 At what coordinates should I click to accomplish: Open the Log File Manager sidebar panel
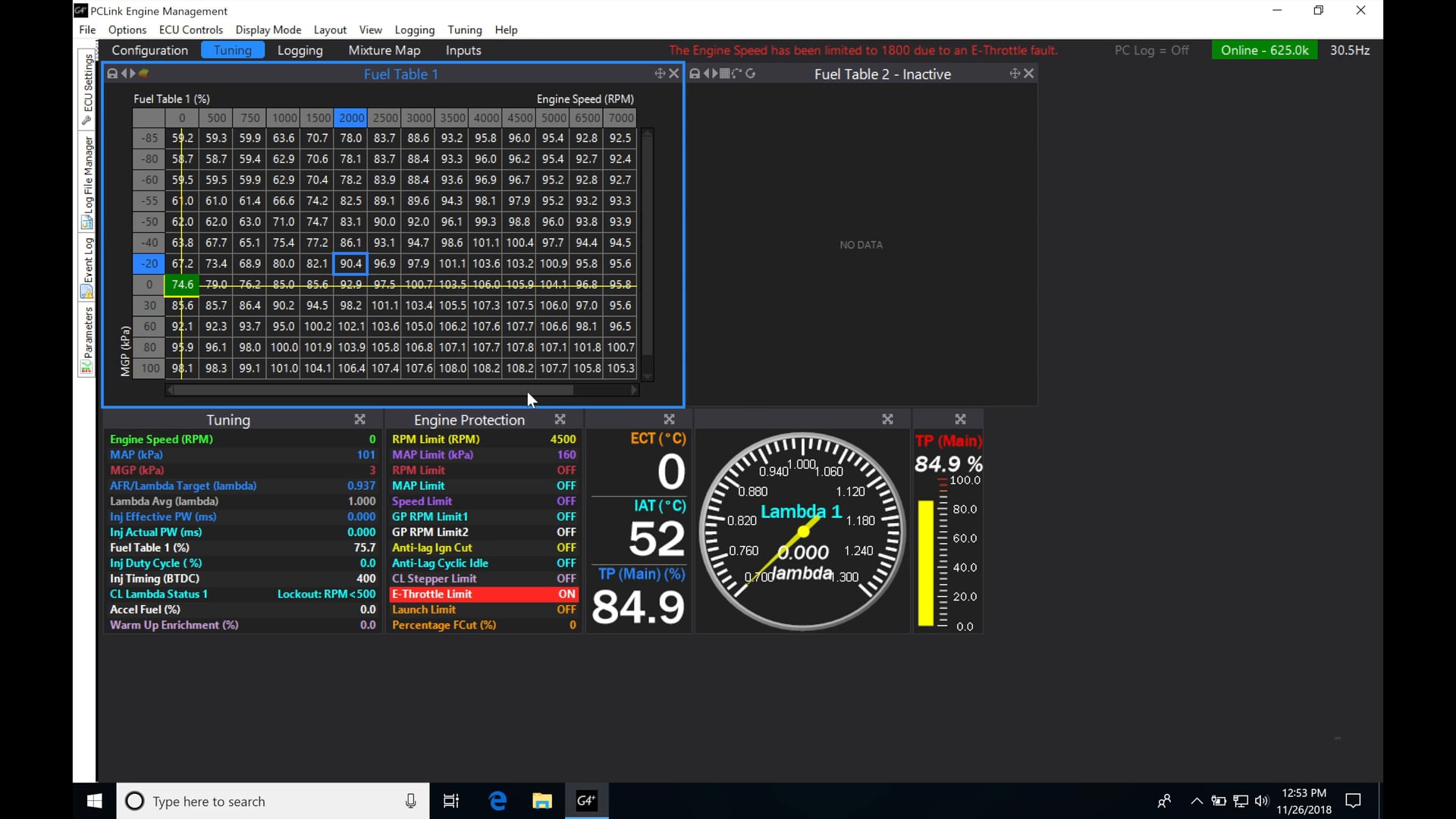87,182
